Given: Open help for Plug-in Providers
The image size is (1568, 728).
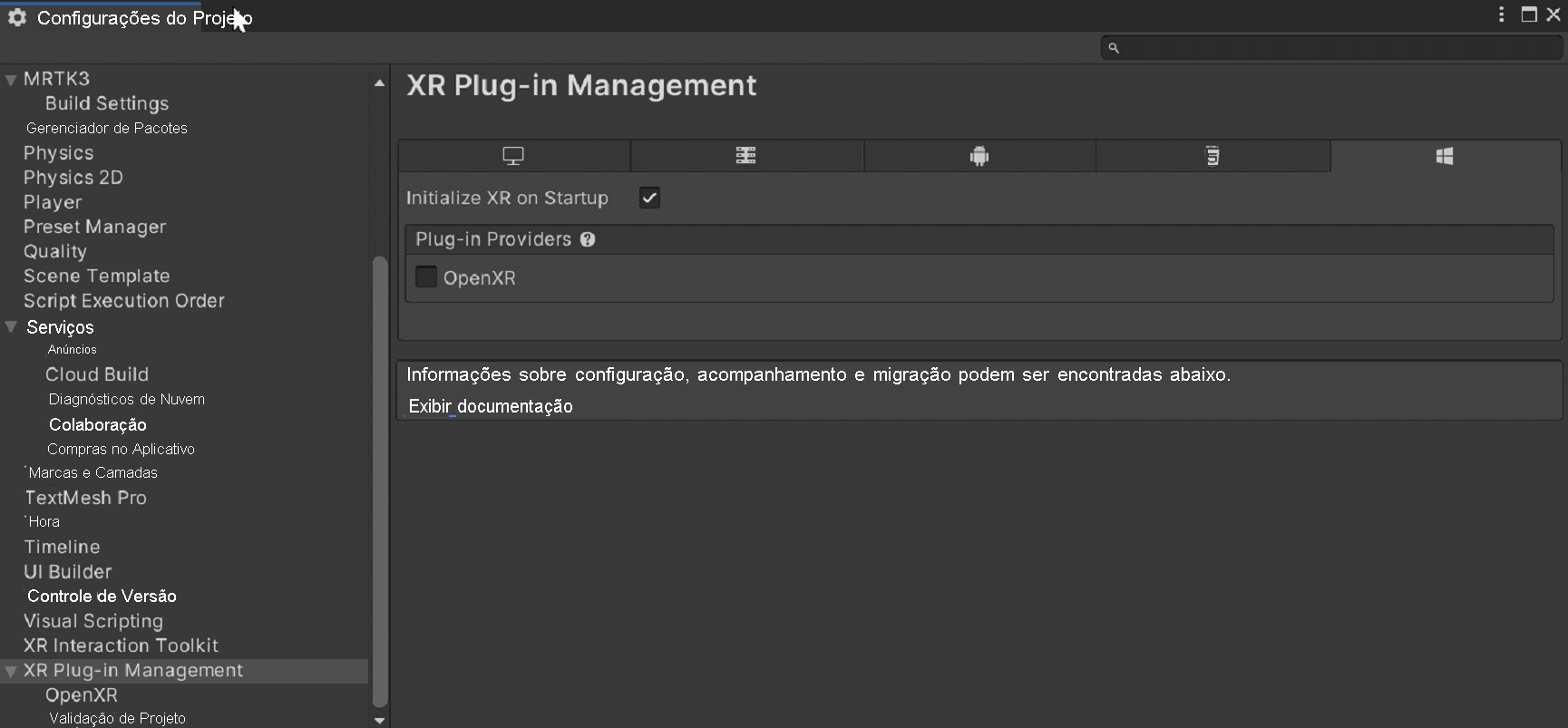Looking at the screenshot, I should [x=588, y=239].
